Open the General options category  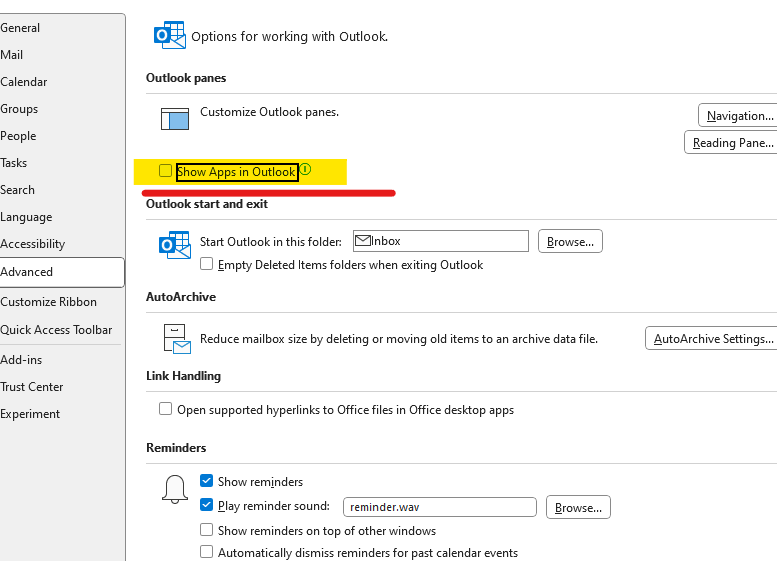click(20, 28)
